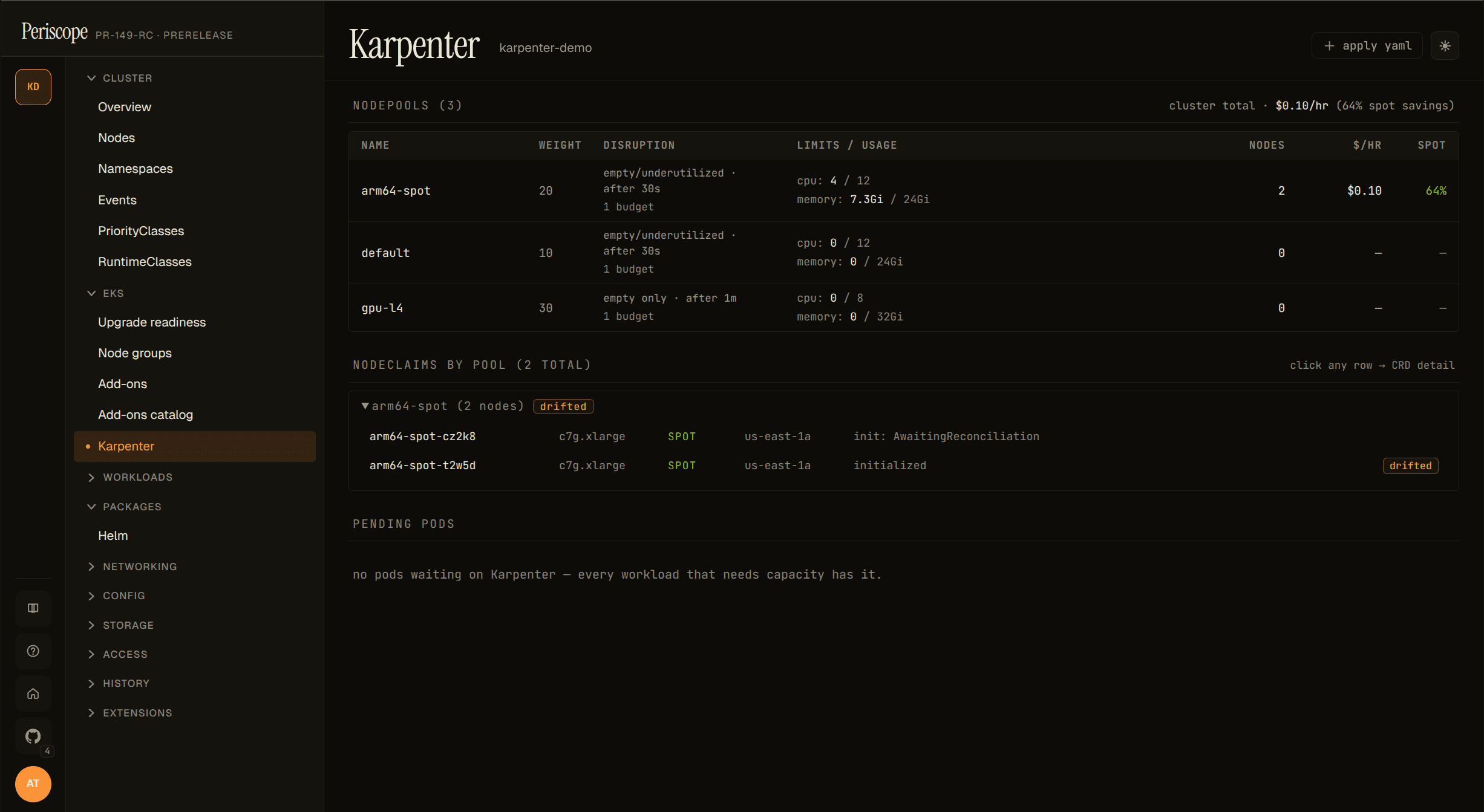The height and width of the screenshot is (812, 1484).
Task: Click the weight 30 for gpu-l4
Action: tap(546, 308)
